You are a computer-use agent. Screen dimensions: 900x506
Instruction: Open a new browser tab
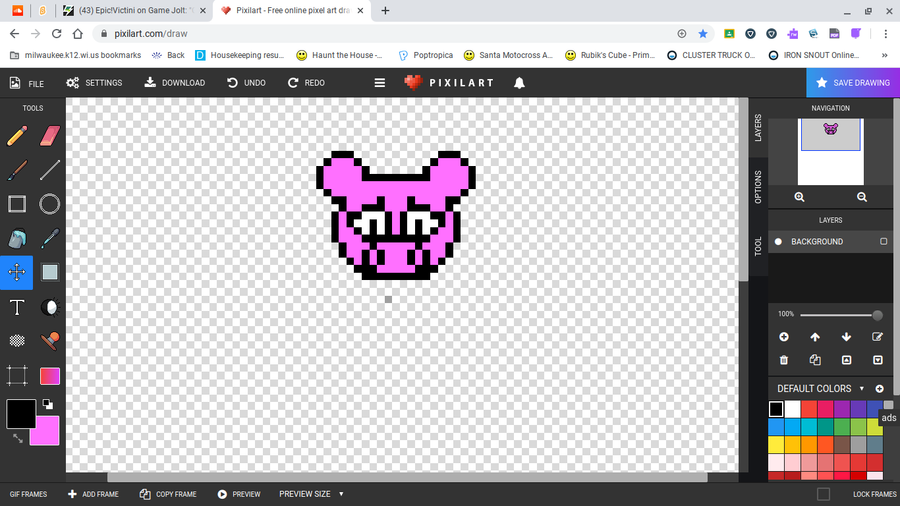tap(385, 10)
